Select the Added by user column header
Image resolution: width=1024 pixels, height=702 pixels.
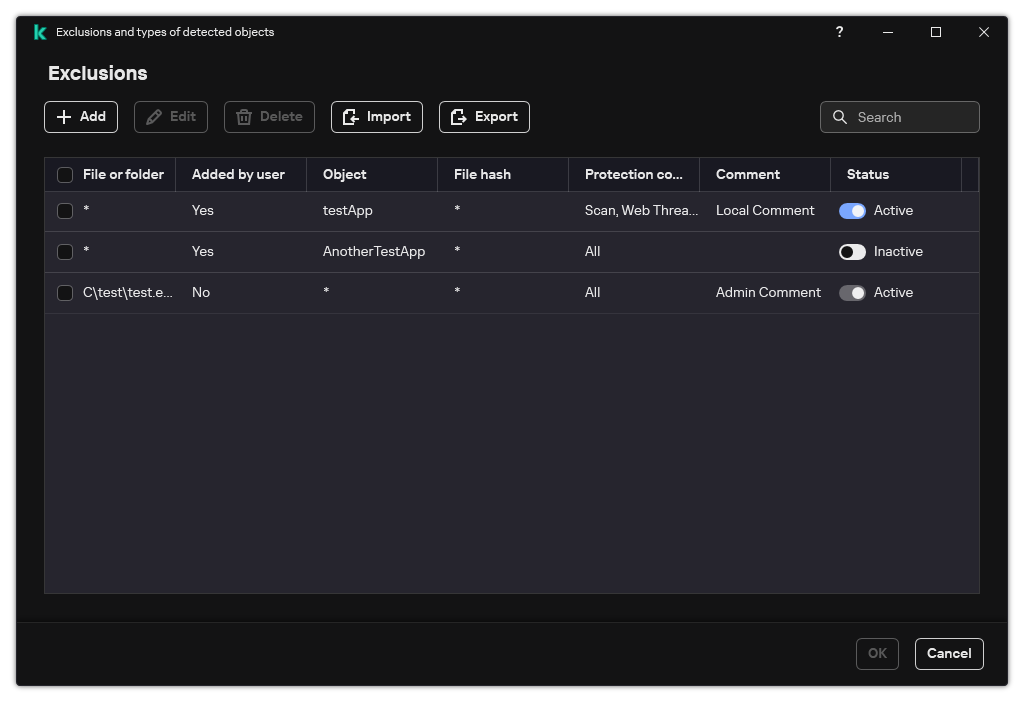[x=240, y=174]
